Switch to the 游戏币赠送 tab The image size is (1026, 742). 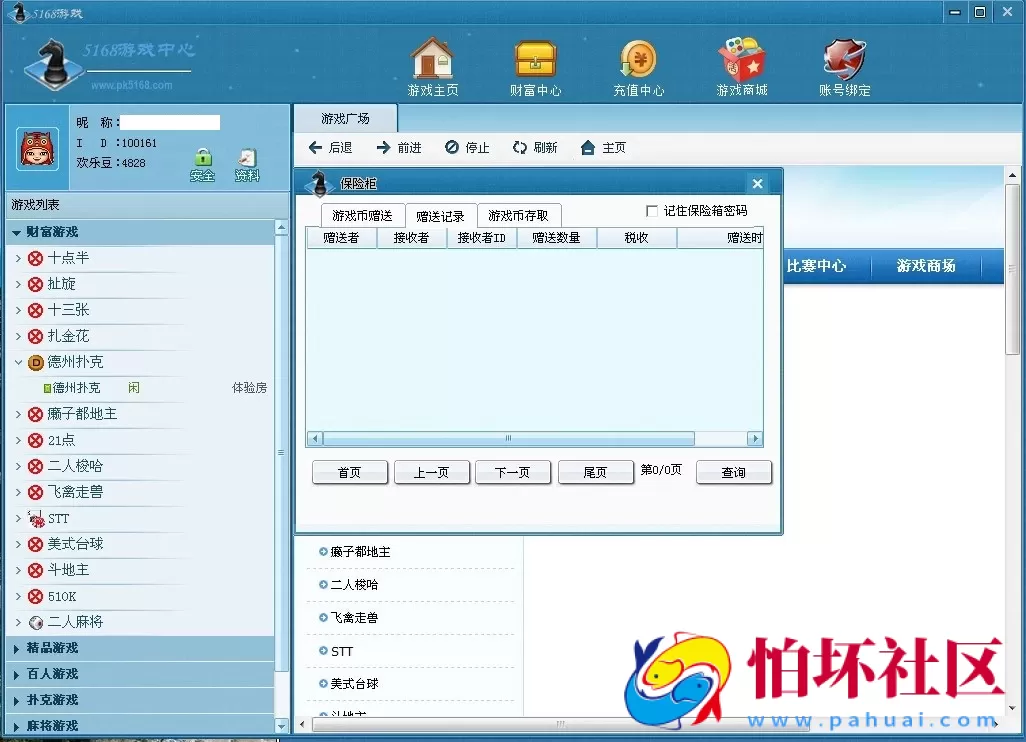[362, 216]
